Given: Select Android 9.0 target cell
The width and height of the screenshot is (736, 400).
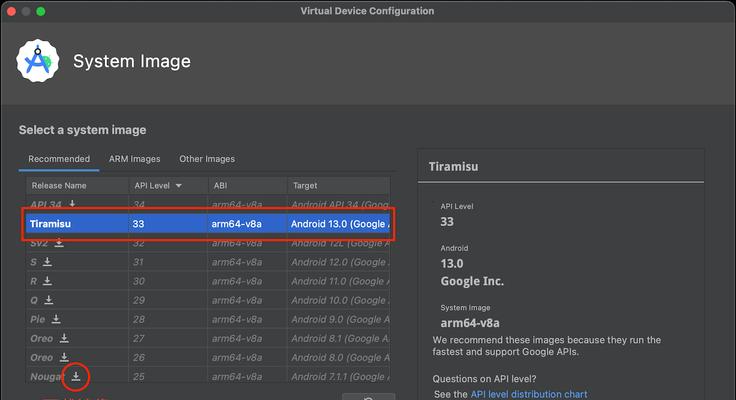Looking at the screenshot, I should tap(340, 319).
